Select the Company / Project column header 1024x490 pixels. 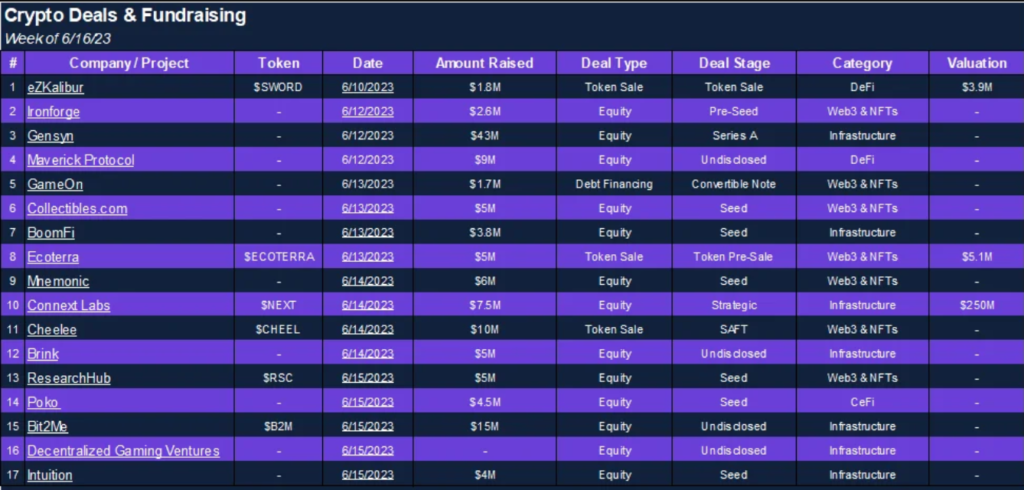[129, 63]
